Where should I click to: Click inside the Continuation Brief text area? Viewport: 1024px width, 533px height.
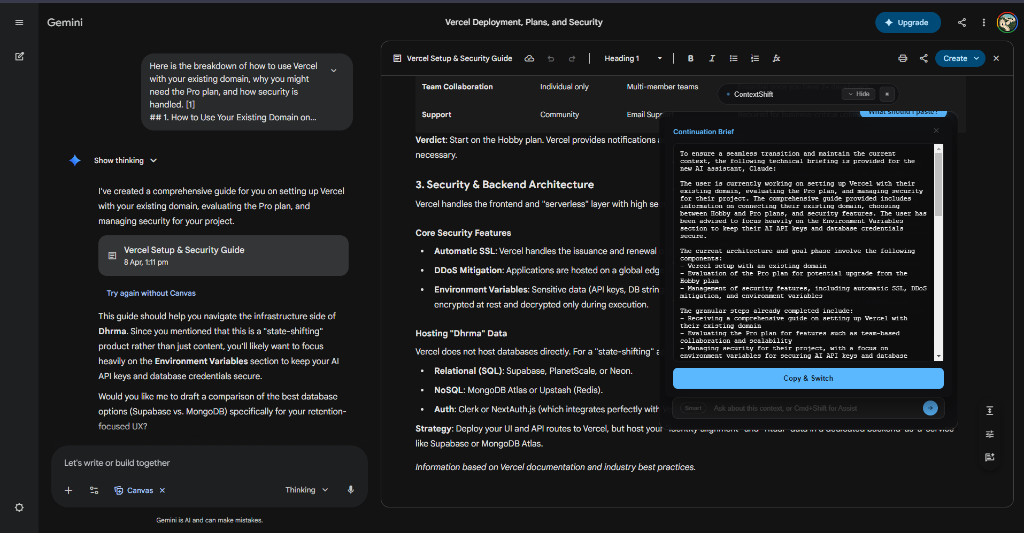pyautogui.click(x=804, y=252)
